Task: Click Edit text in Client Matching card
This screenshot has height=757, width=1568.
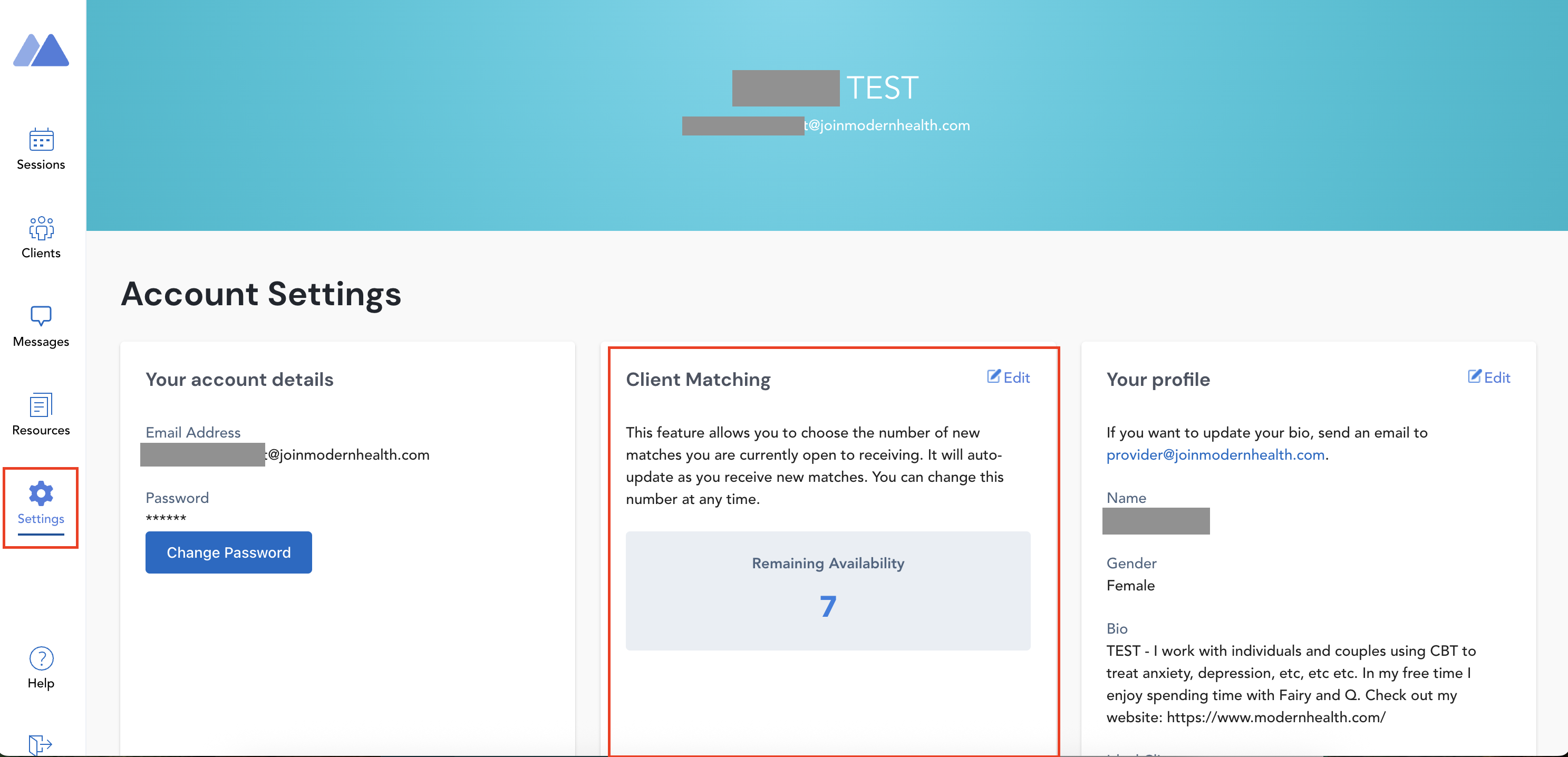Action: tap(1016, 377)
